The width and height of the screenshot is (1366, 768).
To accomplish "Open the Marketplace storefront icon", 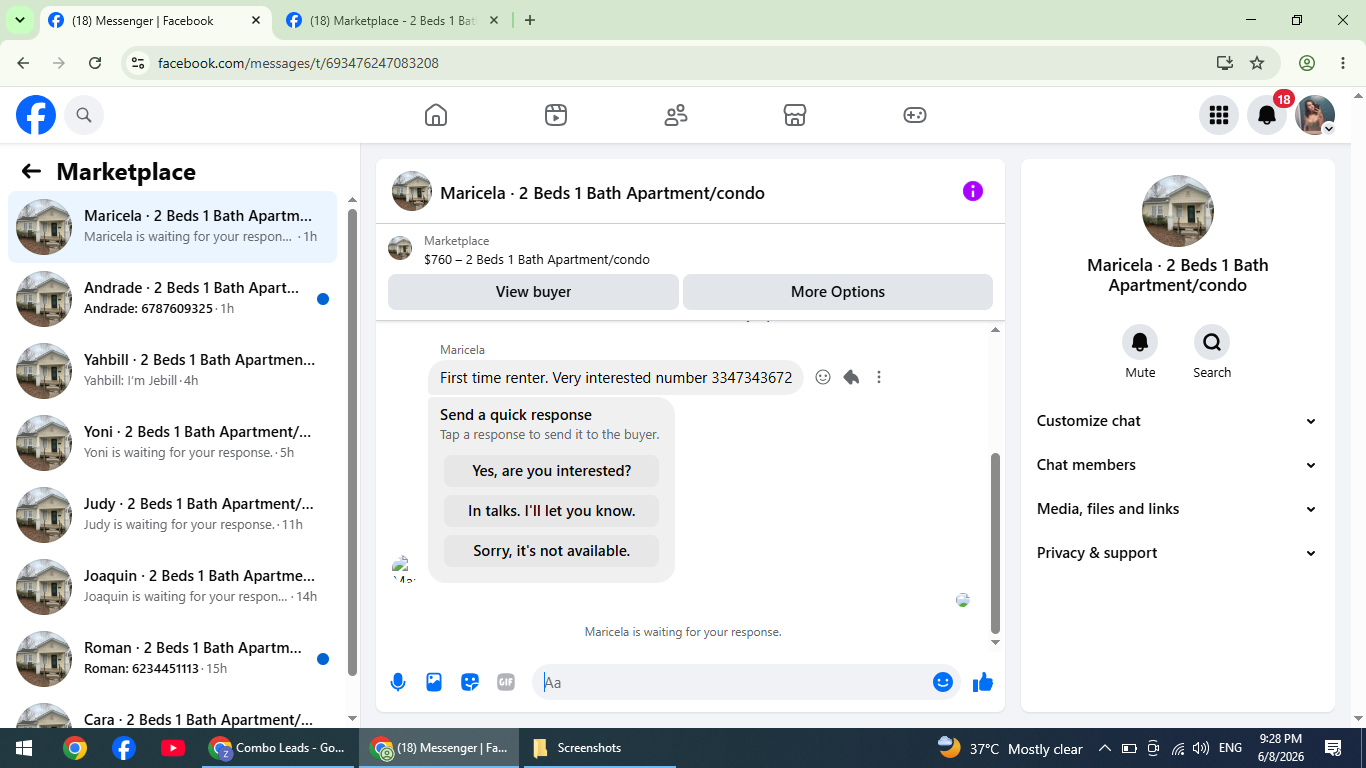I will [x=795, y=115].
